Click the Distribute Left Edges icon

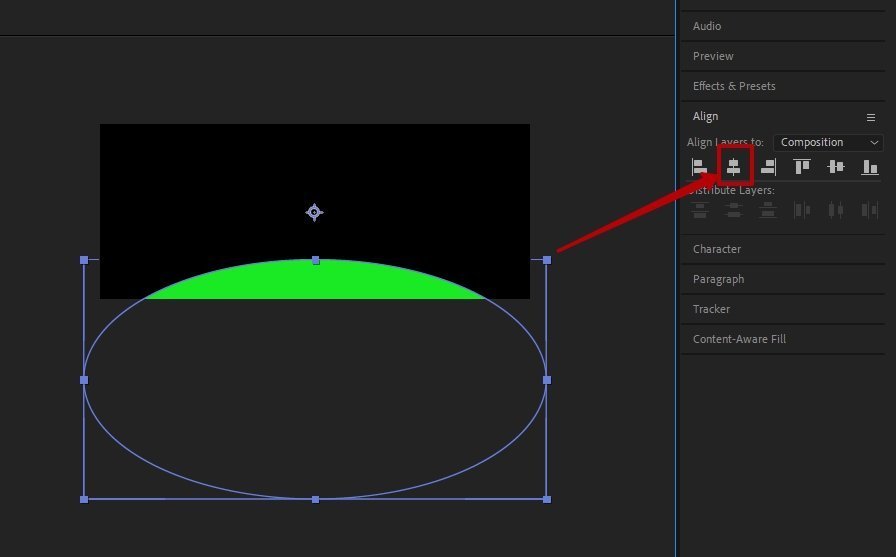pos(802,210)
